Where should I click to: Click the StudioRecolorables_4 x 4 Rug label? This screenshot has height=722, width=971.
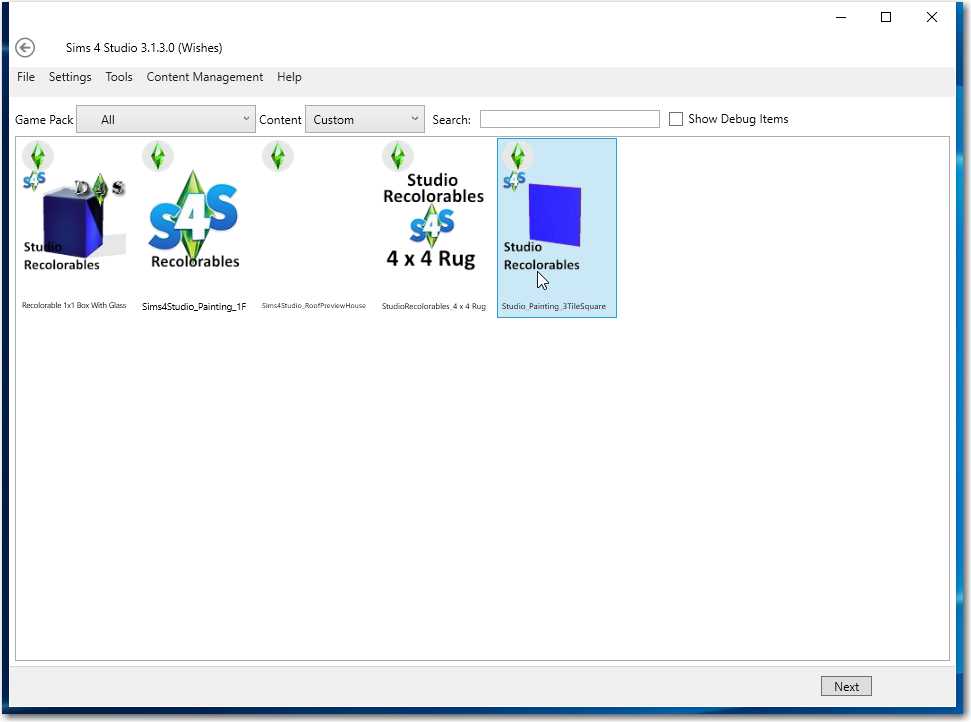[x=433, y=307]
